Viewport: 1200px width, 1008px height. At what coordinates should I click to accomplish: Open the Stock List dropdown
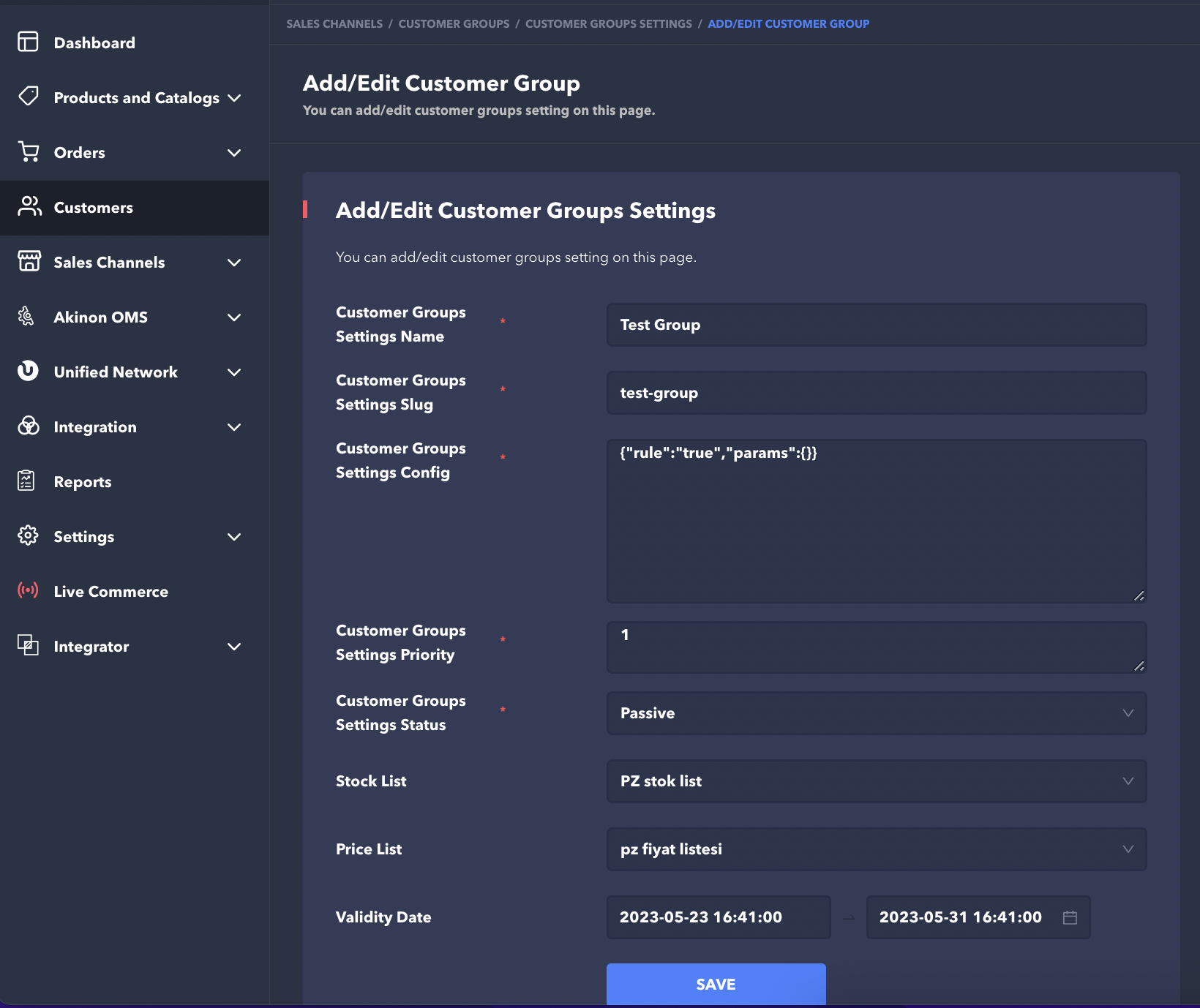(x=876, y=781)
